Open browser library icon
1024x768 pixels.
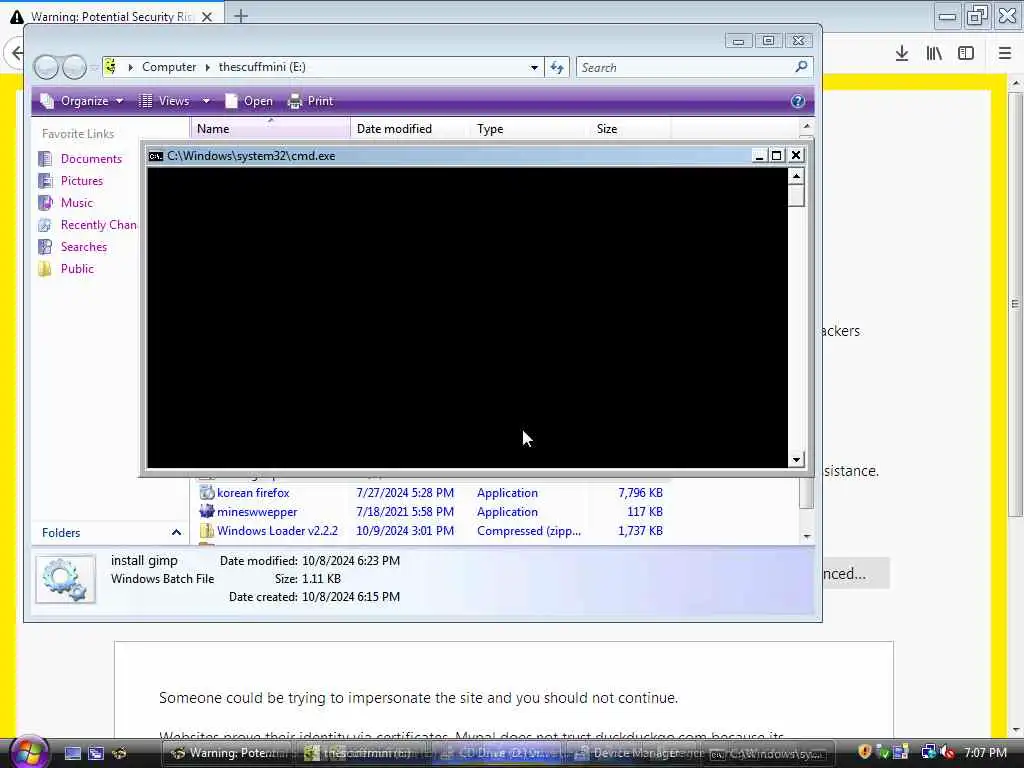(x=934, y=54)
